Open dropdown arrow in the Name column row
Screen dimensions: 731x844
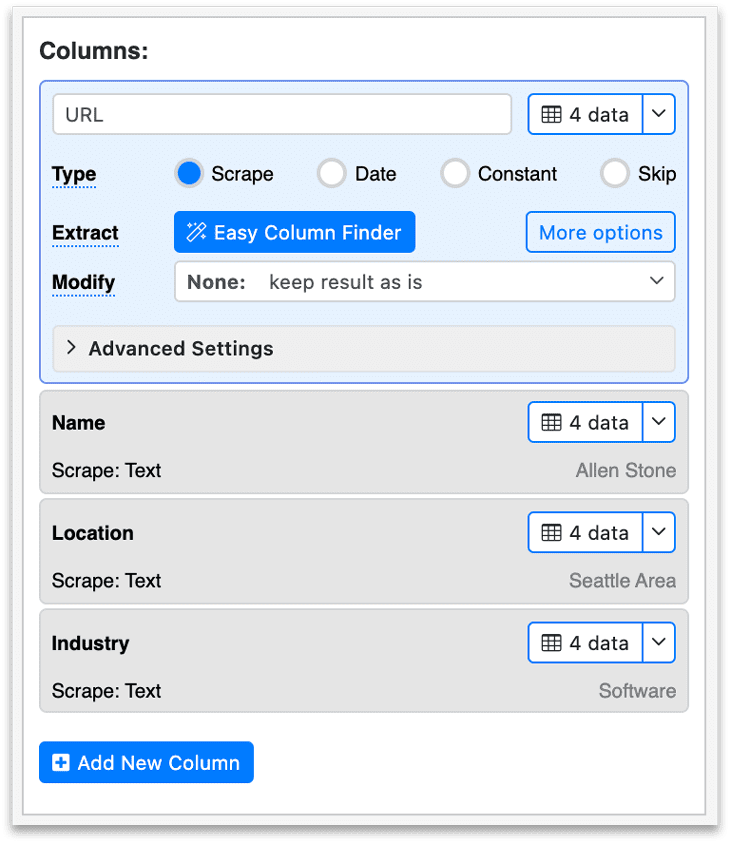click(x=658, y=423)
